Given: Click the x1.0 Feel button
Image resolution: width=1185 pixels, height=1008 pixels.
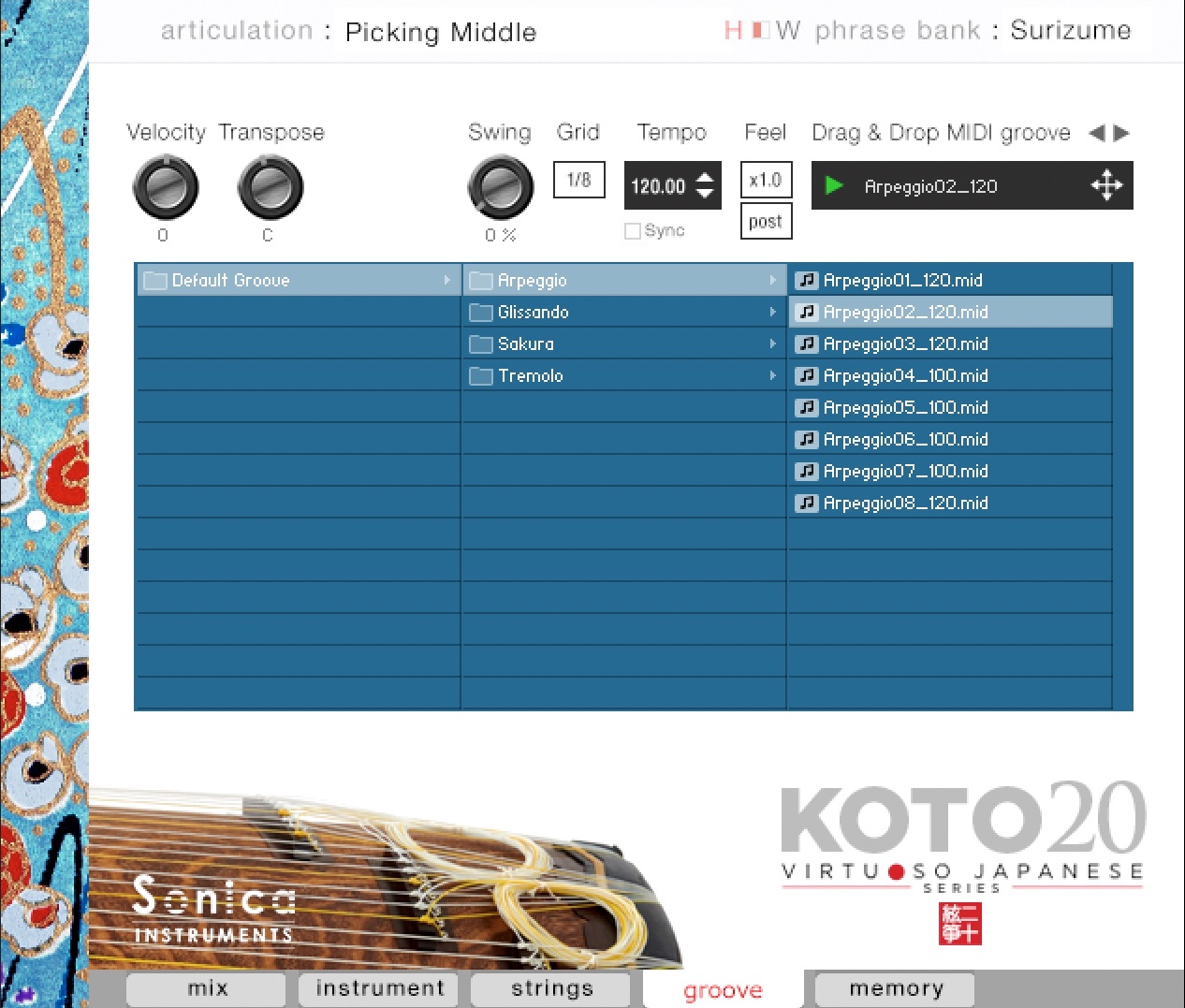Looking at the screenshot, I should click(x=766, y=179).
